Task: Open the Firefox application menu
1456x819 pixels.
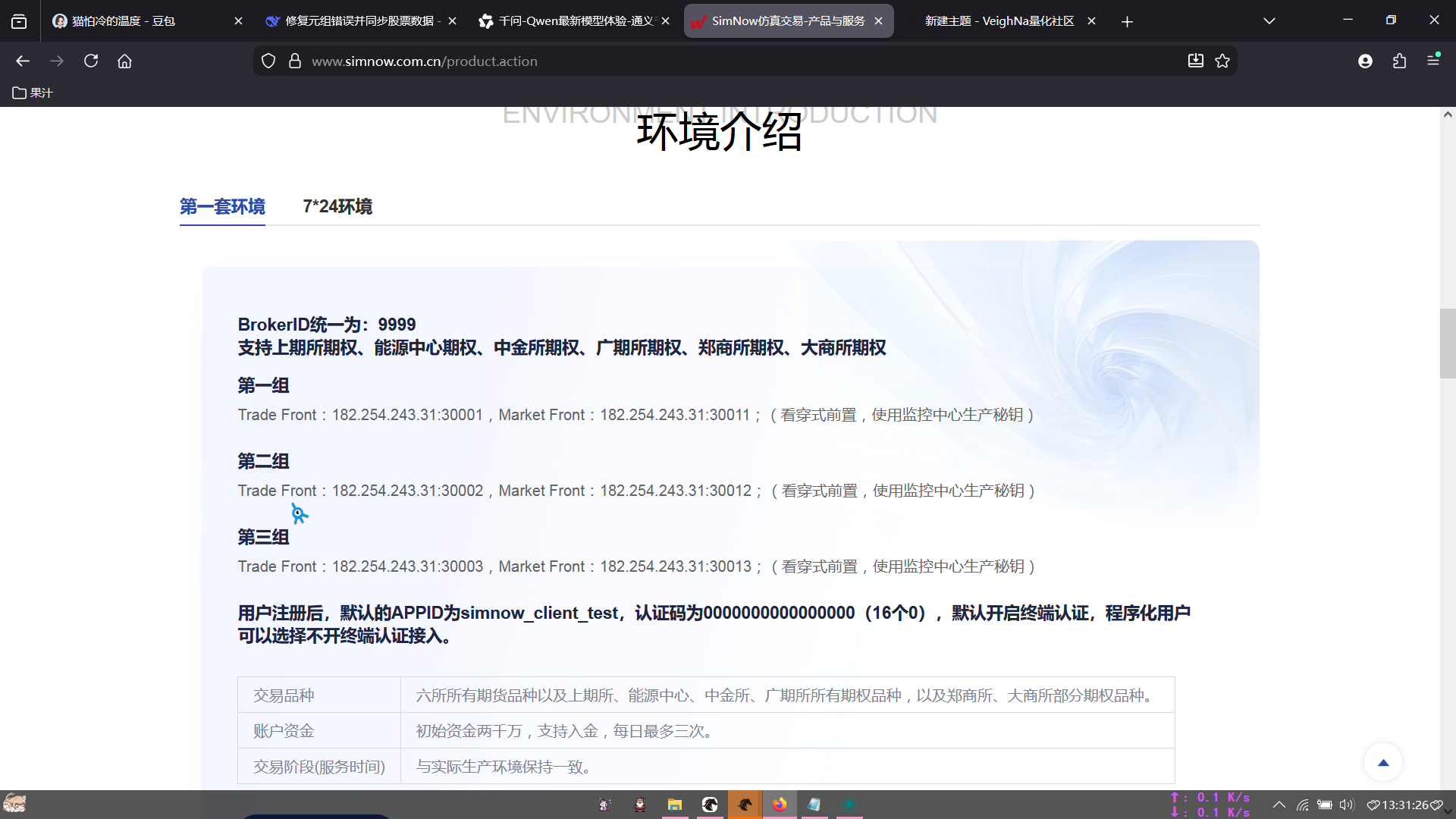Action: [1432, 61]
